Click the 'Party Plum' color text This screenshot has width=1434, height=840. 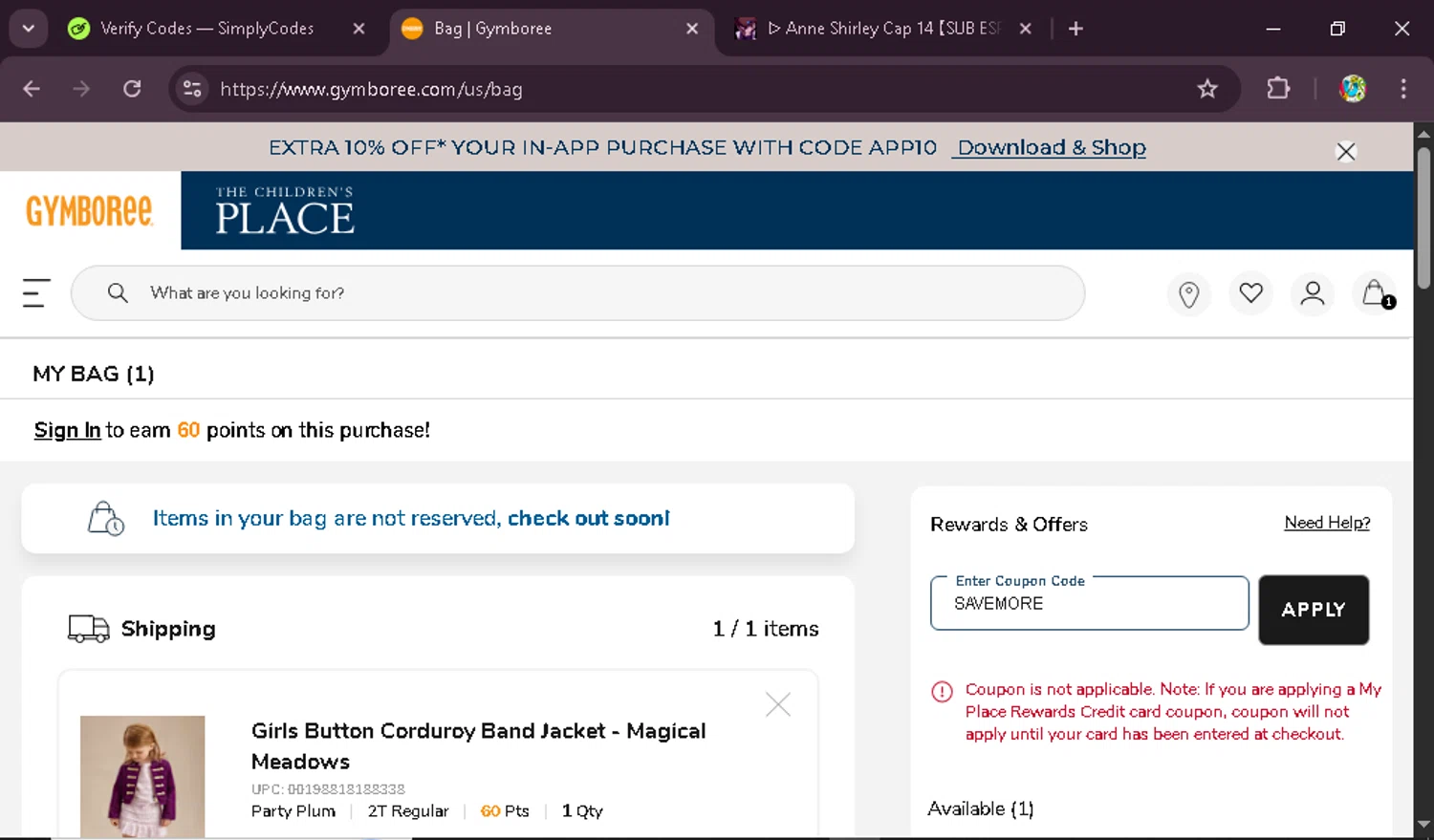click(293, 811)
